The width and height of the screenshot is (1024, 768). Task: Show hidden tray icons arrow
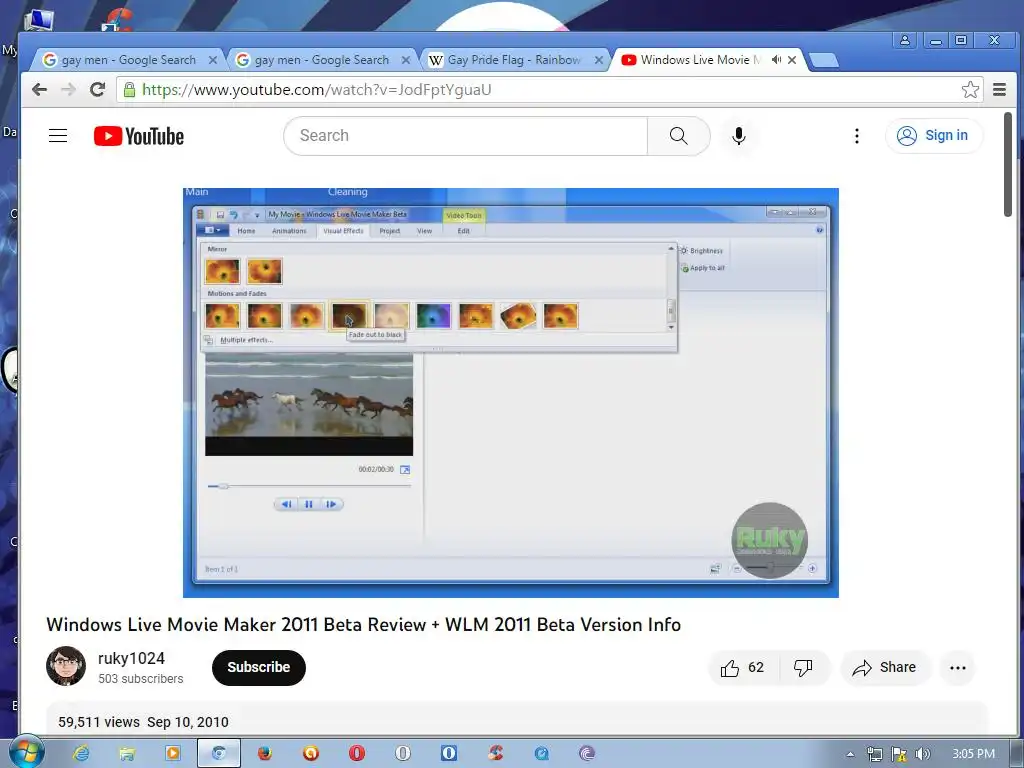click(x=850, y=754)
